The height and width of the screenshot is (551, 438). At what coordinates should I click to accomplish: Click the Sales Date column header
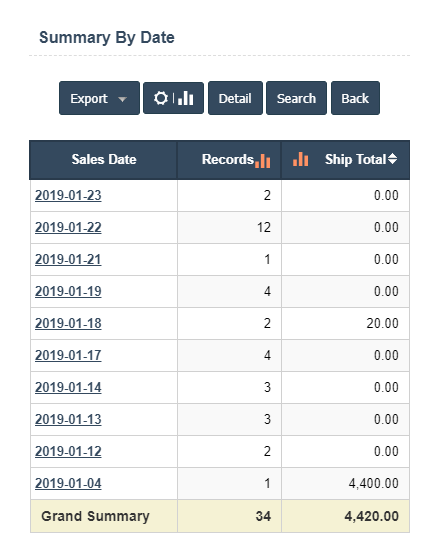tap(104, 160)
